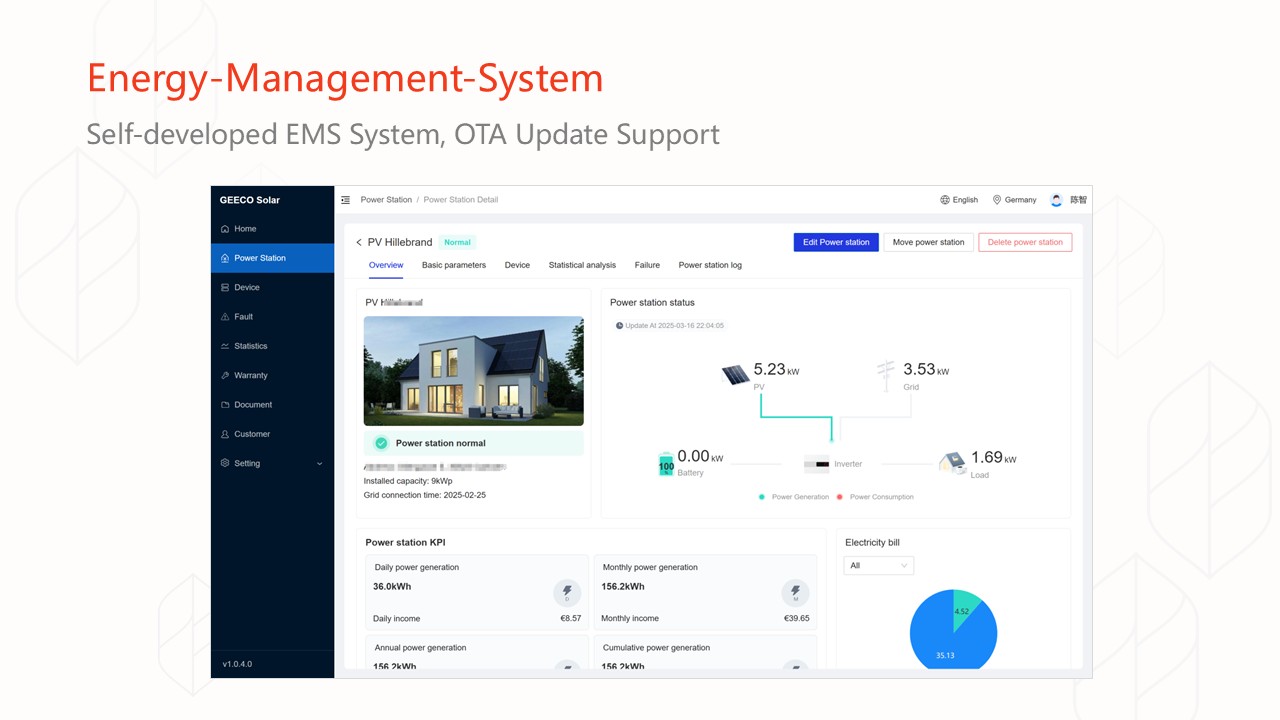The width and height of the screenshot is (1280, 720).
Task: Open the Germany region selector
Action: 1014,200
